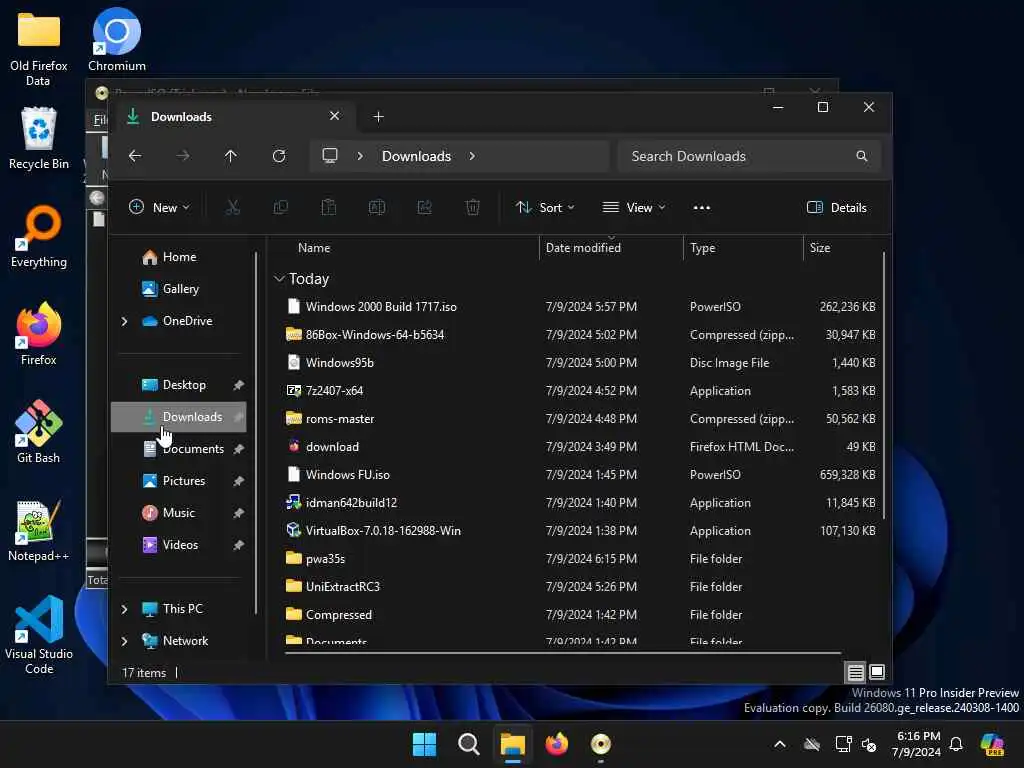Viewport: 1024px width, 768px height.
Task: Click the Share icon in toolbar
Action: click(424, 208)
